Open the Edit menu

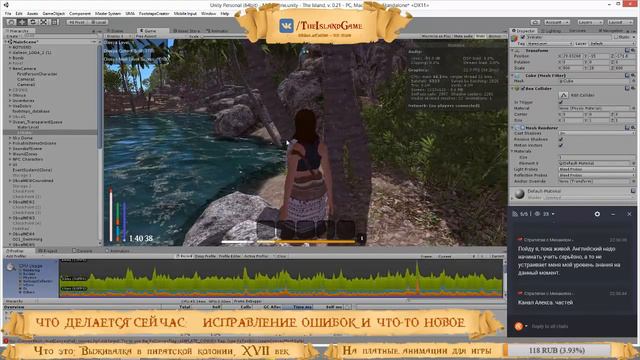pyautogui.click(x=19, y=13)
